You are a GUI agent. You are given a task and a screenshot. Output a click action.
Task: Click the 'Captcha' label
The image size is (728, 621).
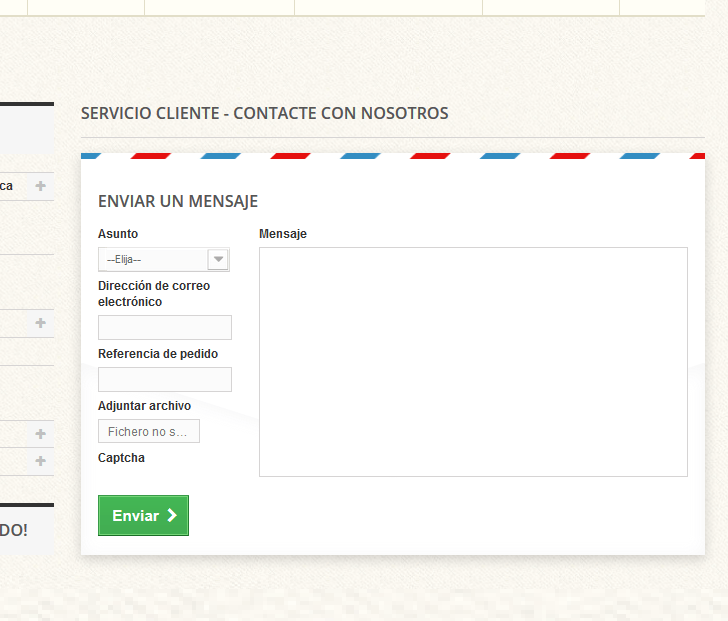[121, 458]
